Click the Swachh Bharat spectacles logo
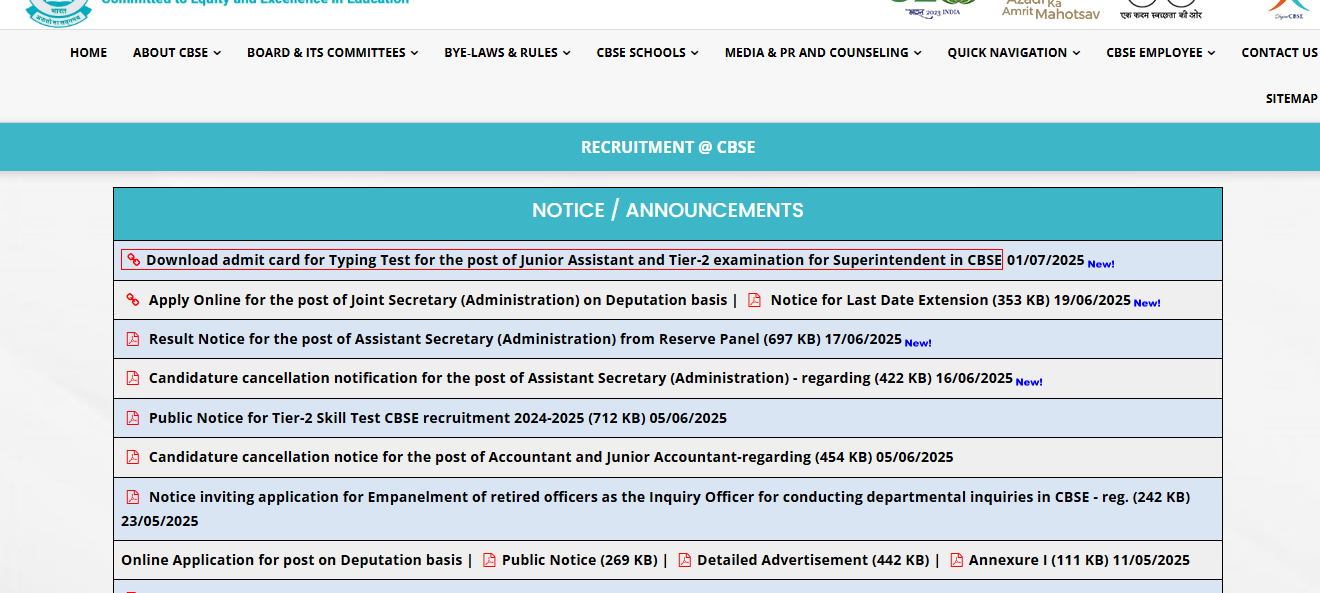The image size is (1320, 593). 1160,9
